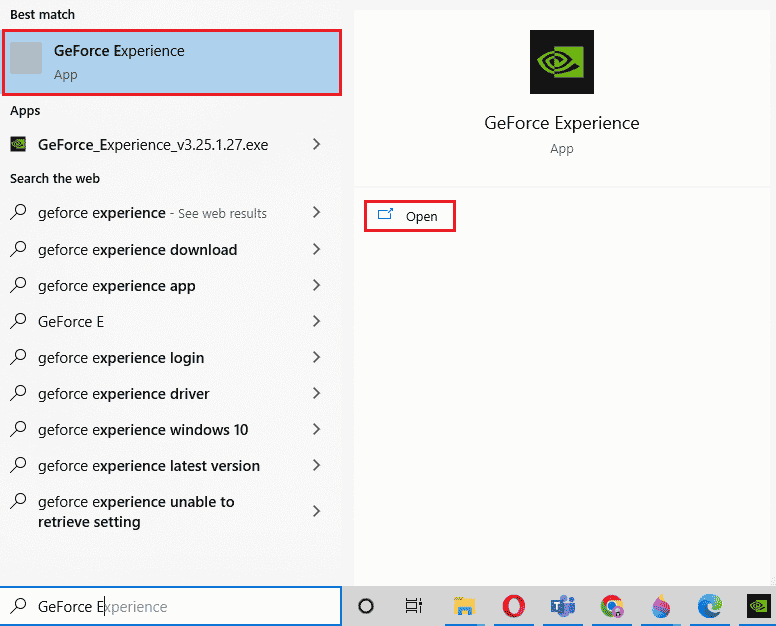Click the Open button for GeForce Experience
Viewport: 776px width, 626px height.
coord(410,216)
